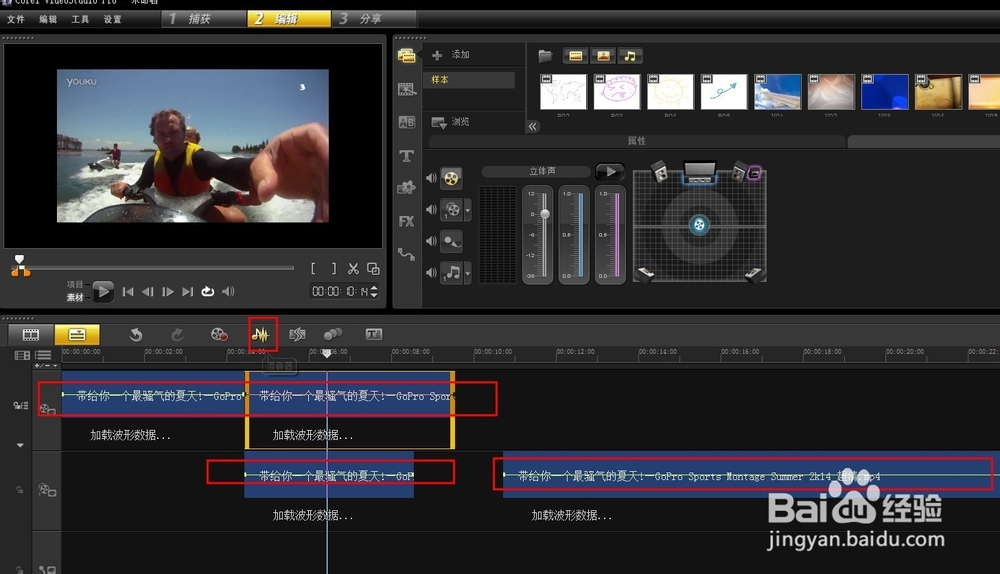Select the world map thumbnail in library

[563, 92]
